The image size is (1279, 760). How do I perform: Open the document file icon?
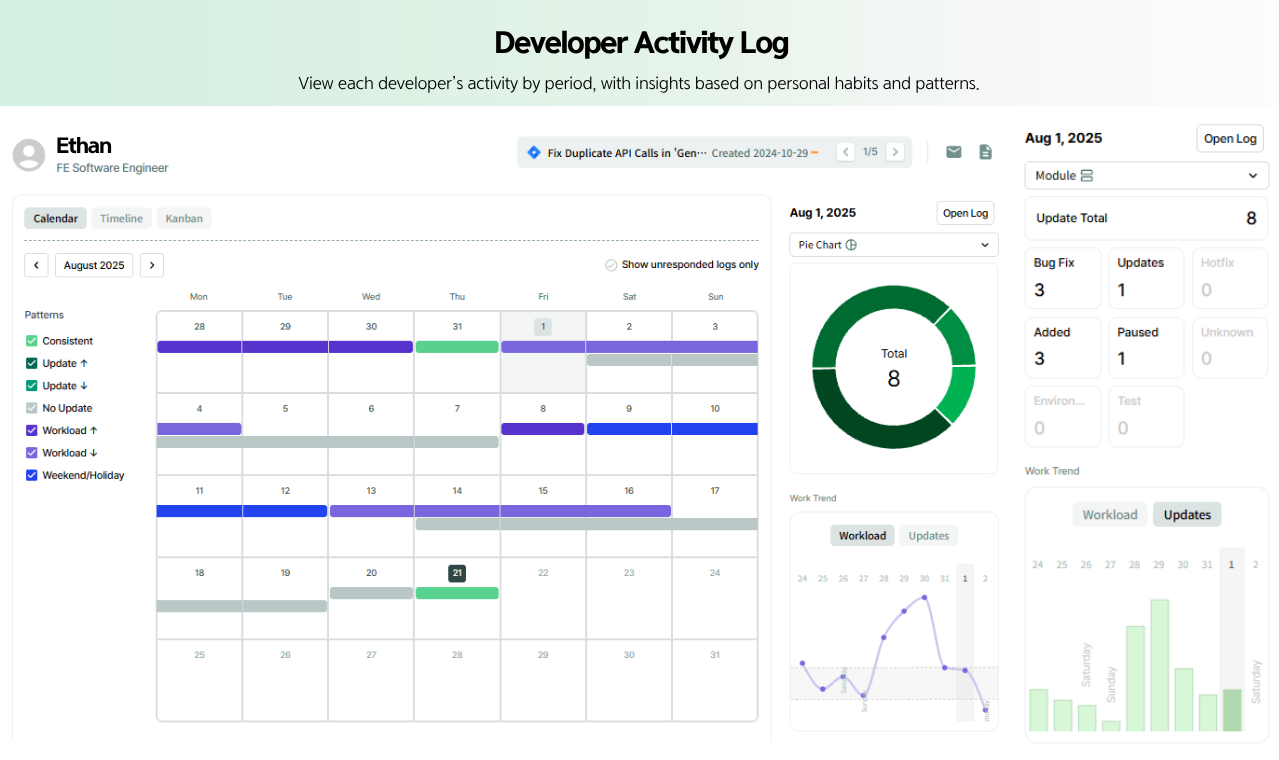[x=985, y=152]
